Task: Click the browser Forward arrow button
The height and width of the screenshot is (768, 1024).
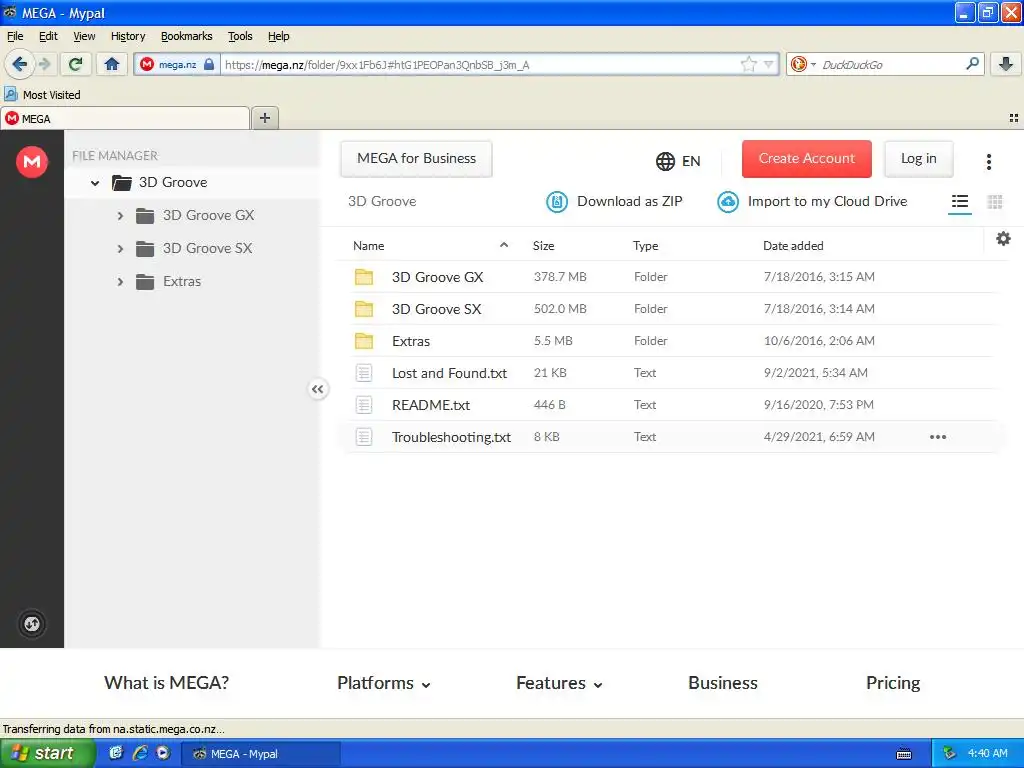Action: (x=44, y=64)
